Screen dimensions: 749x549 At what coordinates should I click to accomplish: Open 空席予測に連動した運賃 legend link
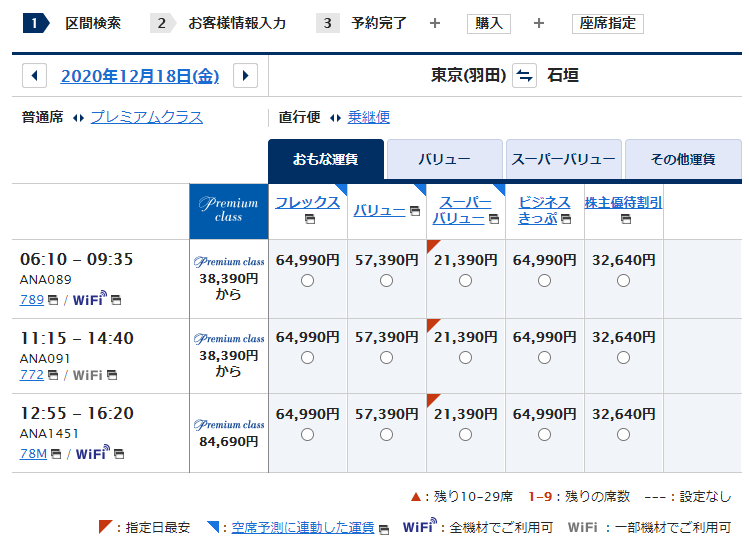[x=303, y=527]
